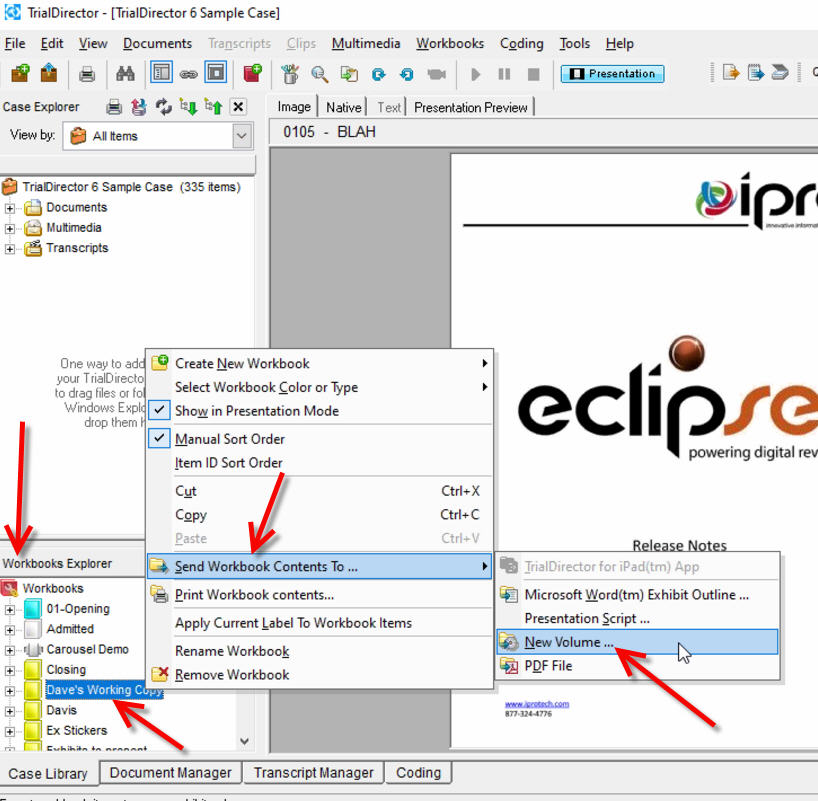The height and width of the screenshot is (801, 818).
Task: Select New Volume in submenu
Action: click(637, 642)
